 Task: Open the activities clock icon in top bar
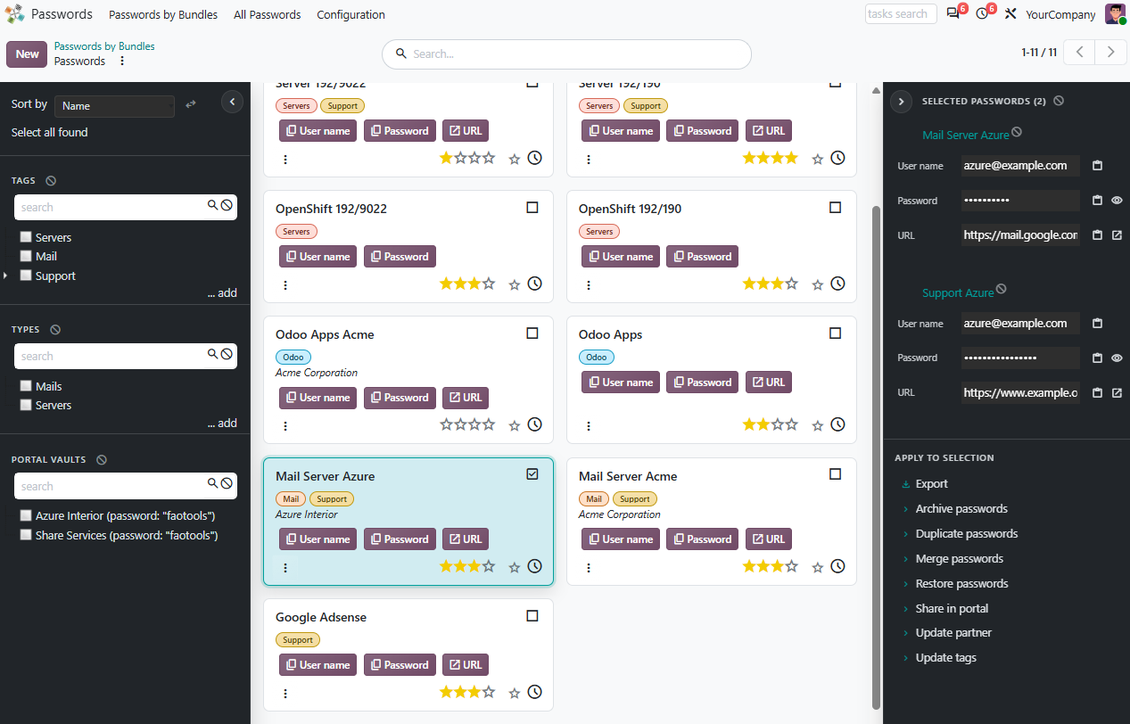click(x=982, y=14)
